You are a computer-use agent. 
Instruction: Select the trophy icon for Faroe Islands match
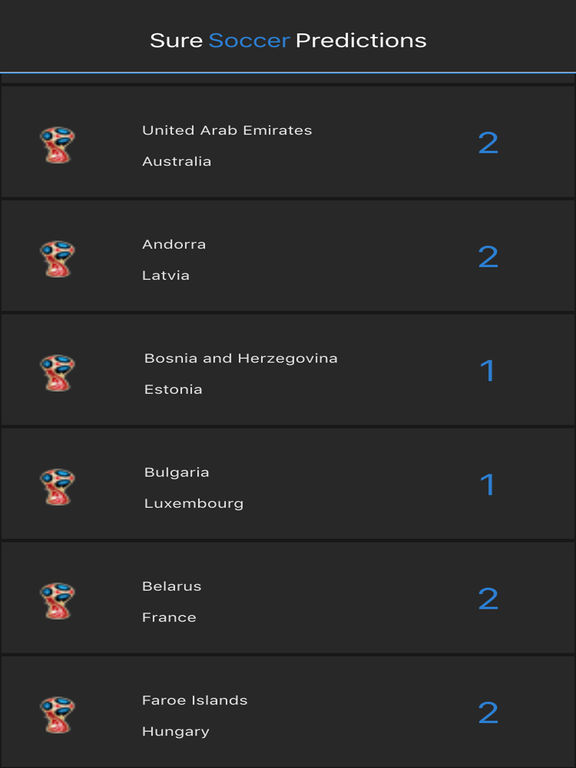(57, 715)
